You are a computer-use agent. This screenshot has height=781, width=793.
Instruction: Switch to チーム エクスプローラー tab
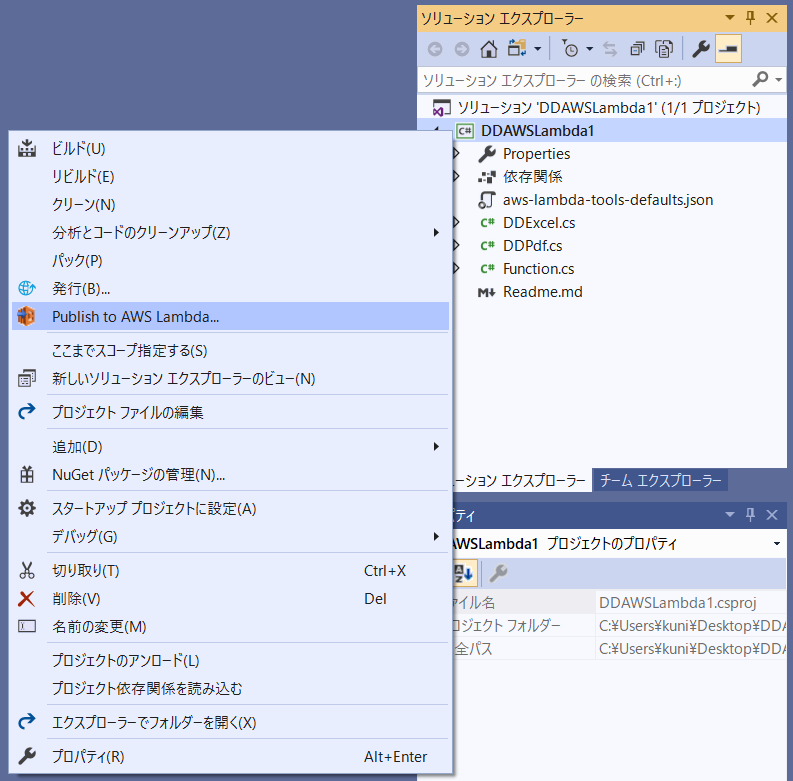660,480
